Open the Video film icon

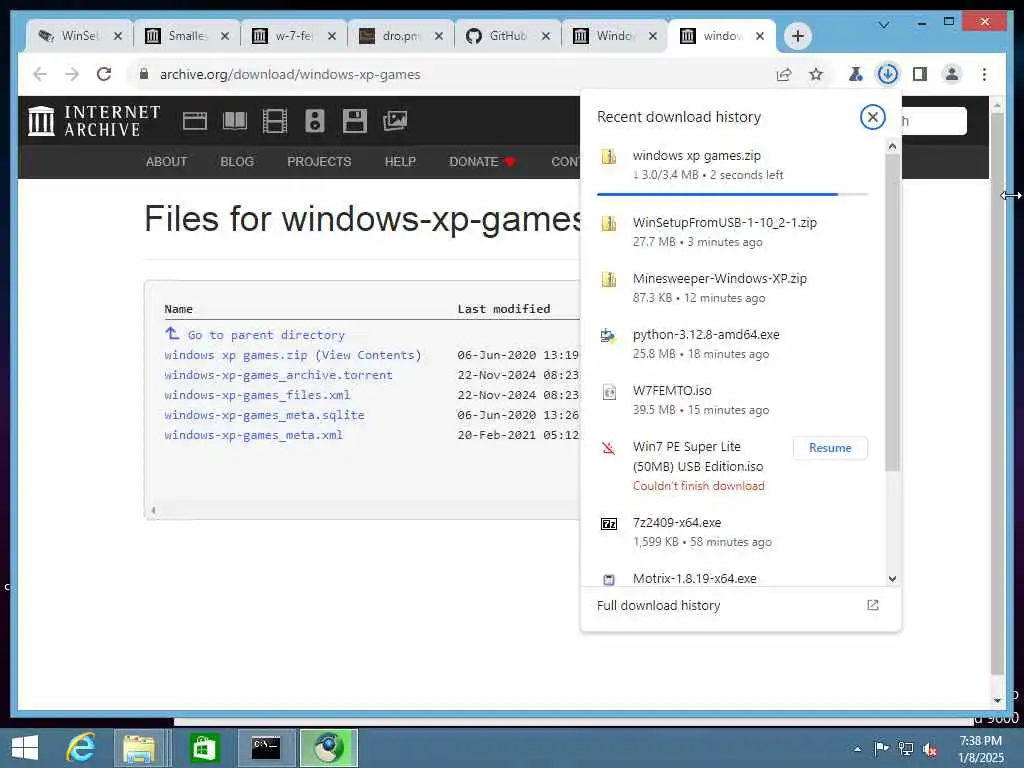coord(275,121)
